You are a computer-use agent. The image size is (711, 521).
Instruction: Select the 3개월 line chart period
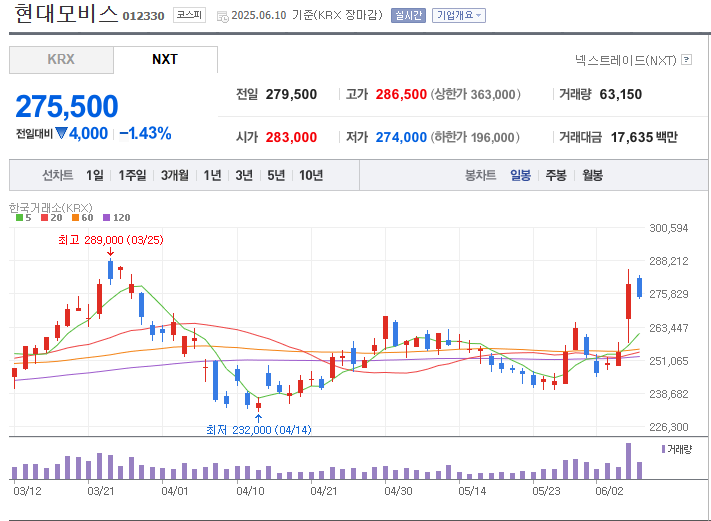[x=175, y=175]
